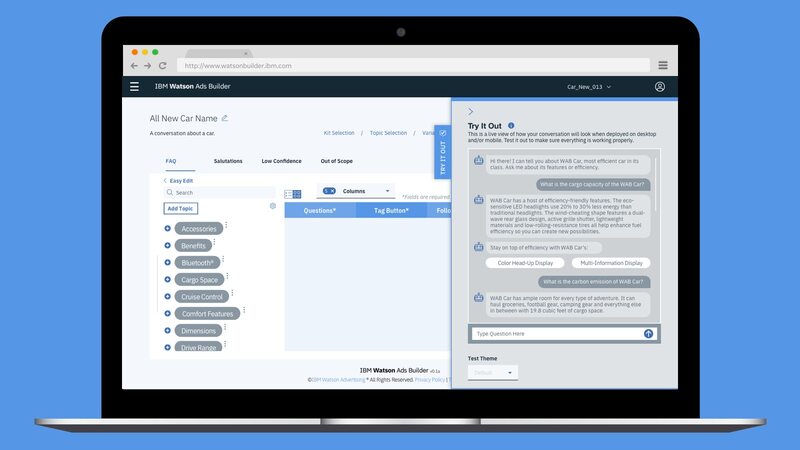Open the user profile account icon

(x=660, y=87)
